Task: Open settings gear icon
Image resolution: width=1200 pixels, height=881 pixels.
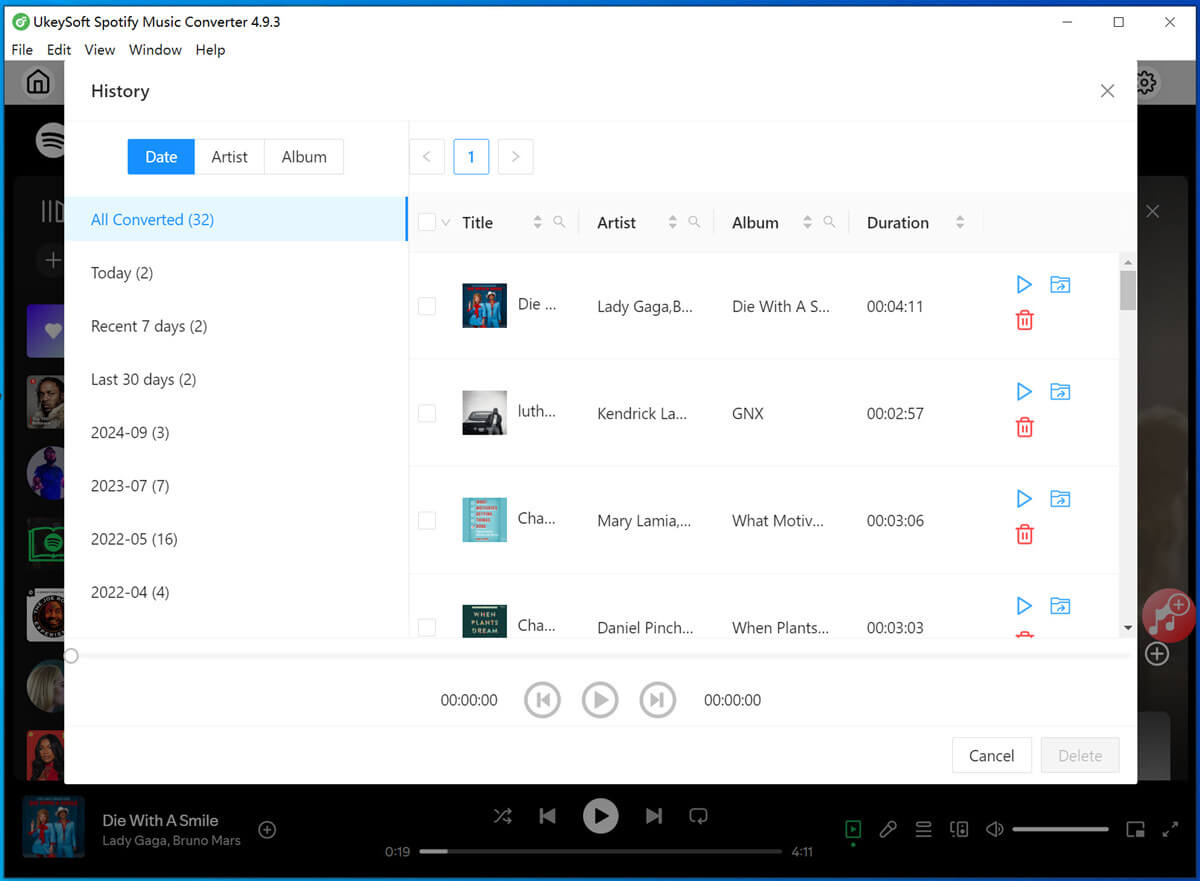Action: click(1146, 82)
